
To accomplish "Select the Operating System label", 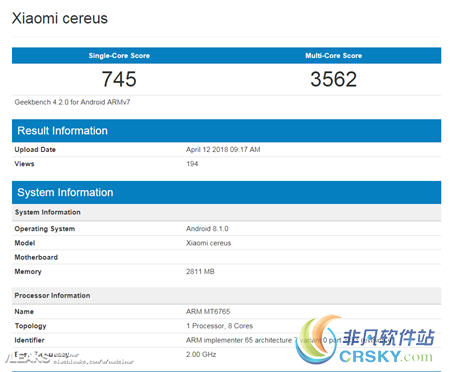I will click(x=45, y=229).
